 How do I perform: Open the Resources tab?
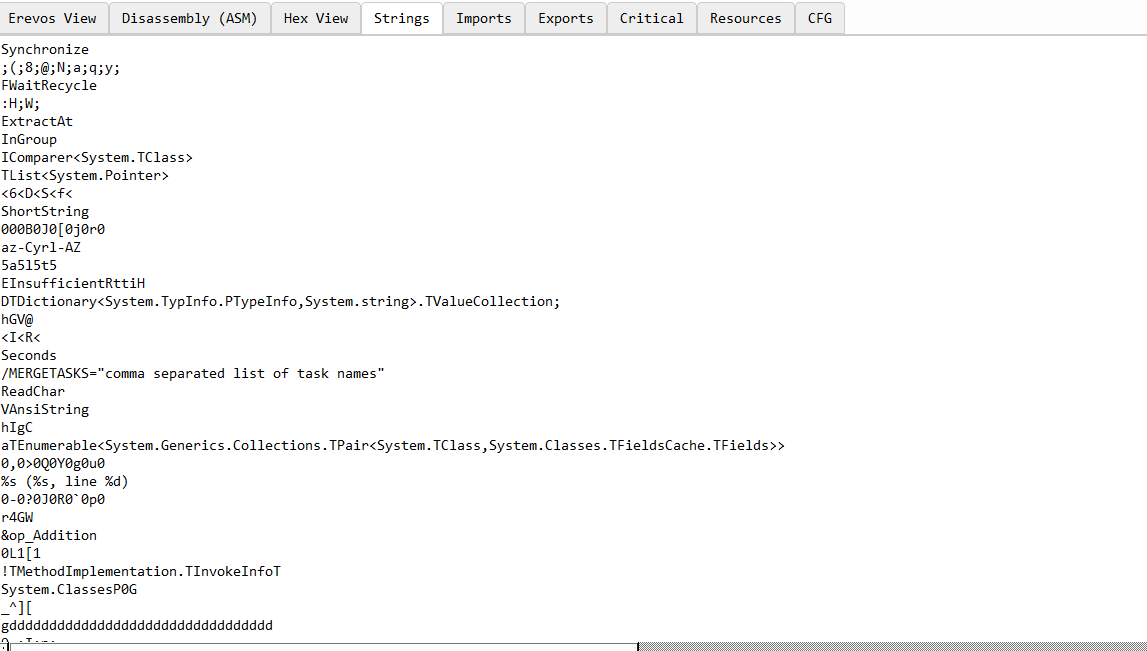[x=745, y=18]
